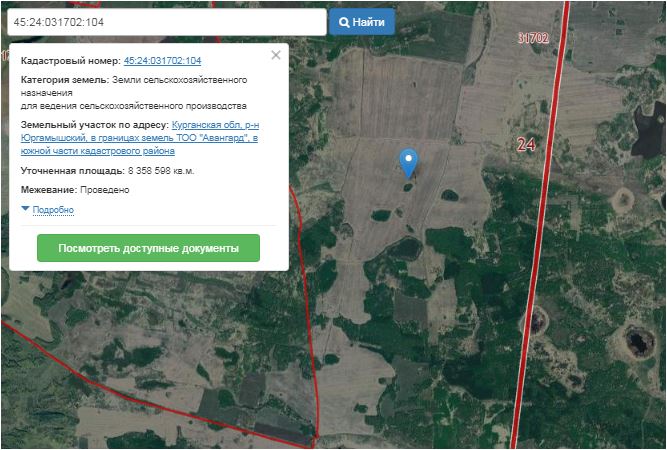Image resolution: width=667 pixels, height=450 pixels.
Task: Click the blue triangle next to Подробно
Action: (26, 209)
